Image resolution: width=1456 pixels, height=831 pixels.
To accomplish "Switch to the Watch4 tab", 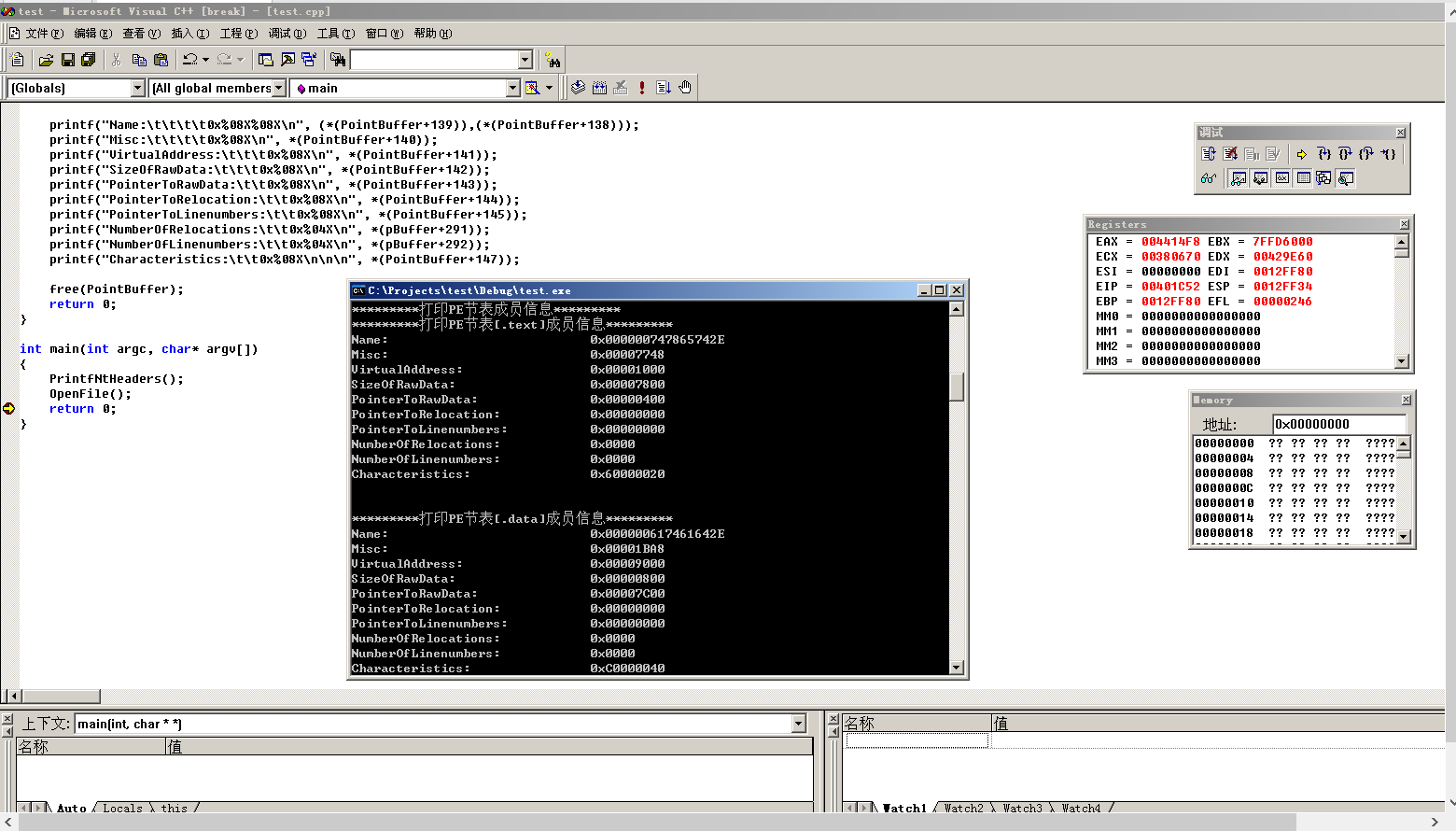I will point(1081,808).
